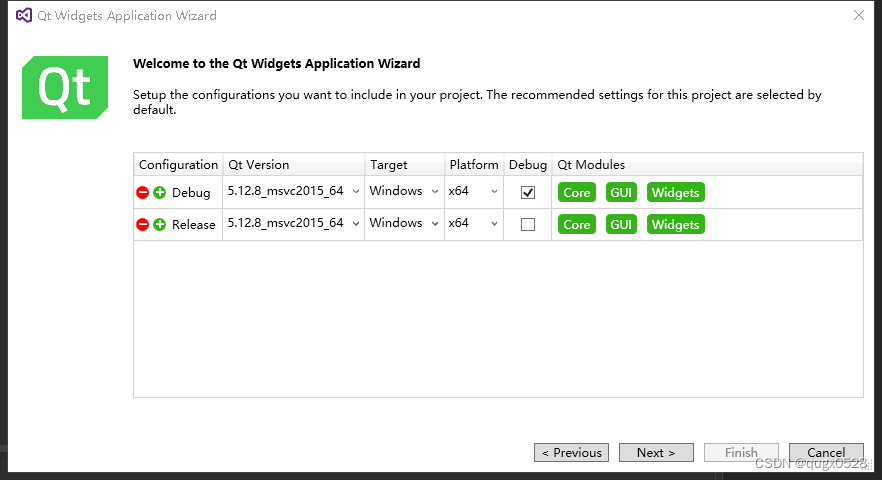This screenshot has height=480, width=882.
Task: Remove the Debug configuration with red minus icon
Action: click(142, 192)
